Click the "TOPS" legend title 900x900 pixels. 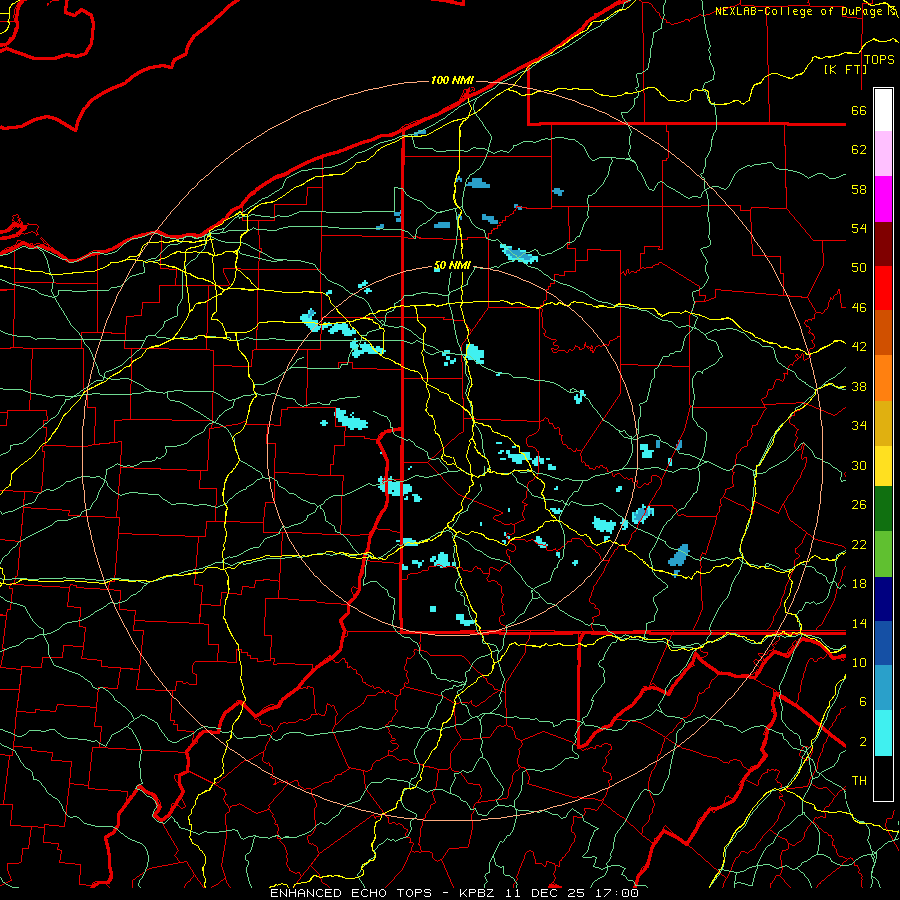879,59
